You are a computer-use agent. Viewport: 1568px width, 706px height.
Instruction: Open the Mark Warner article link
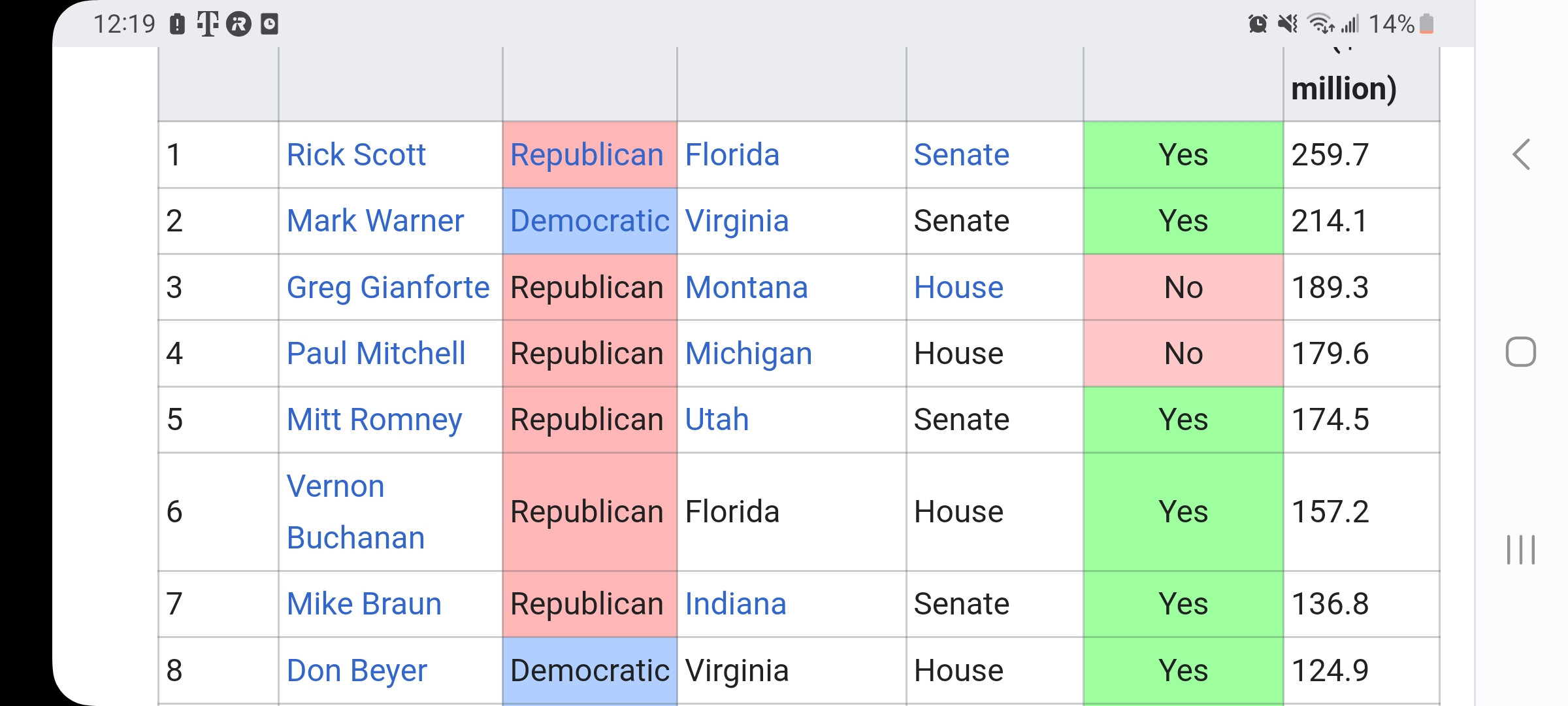[x=375, y=221]
